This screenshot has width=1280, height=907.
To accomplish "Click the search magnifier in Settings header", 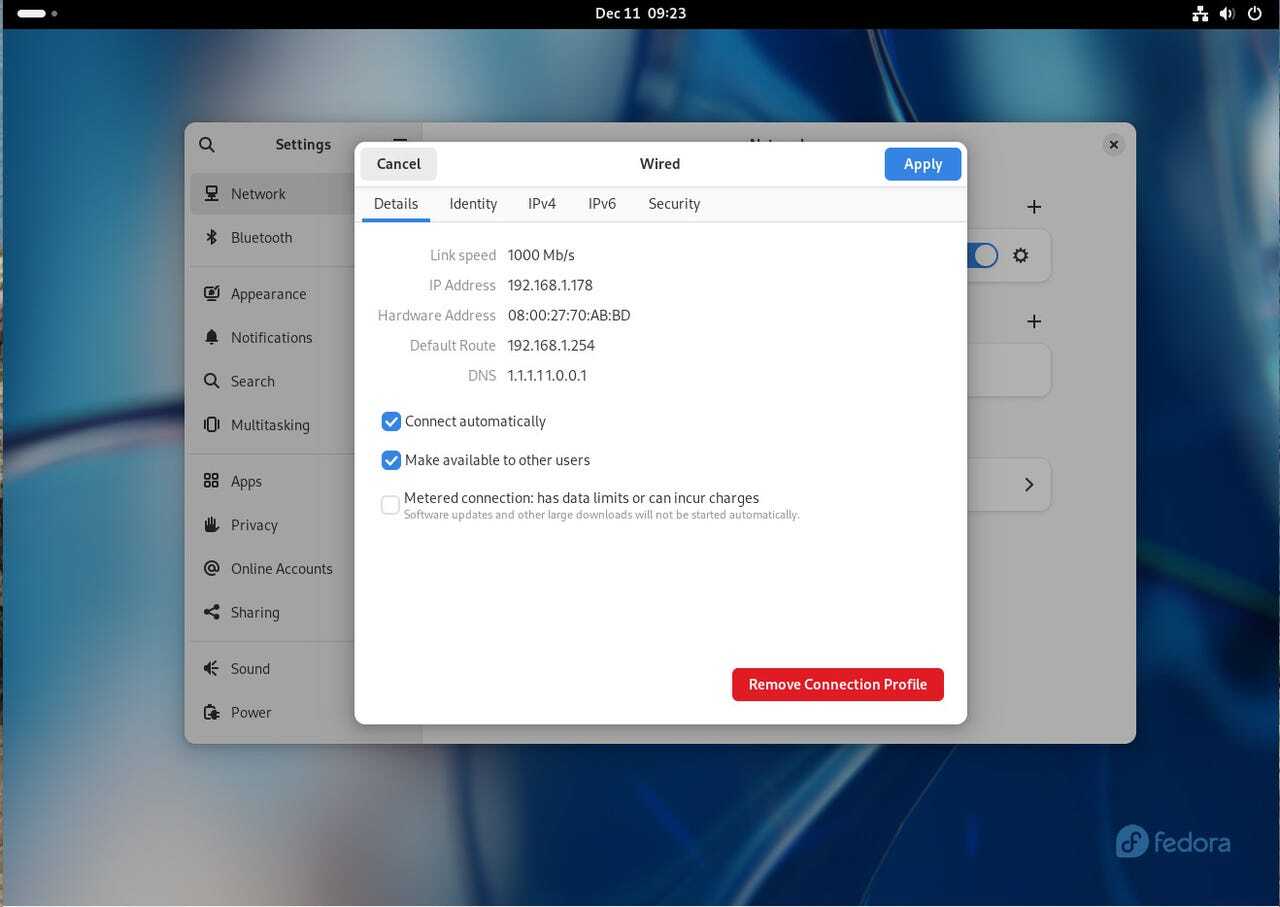I will pos(207,144).
